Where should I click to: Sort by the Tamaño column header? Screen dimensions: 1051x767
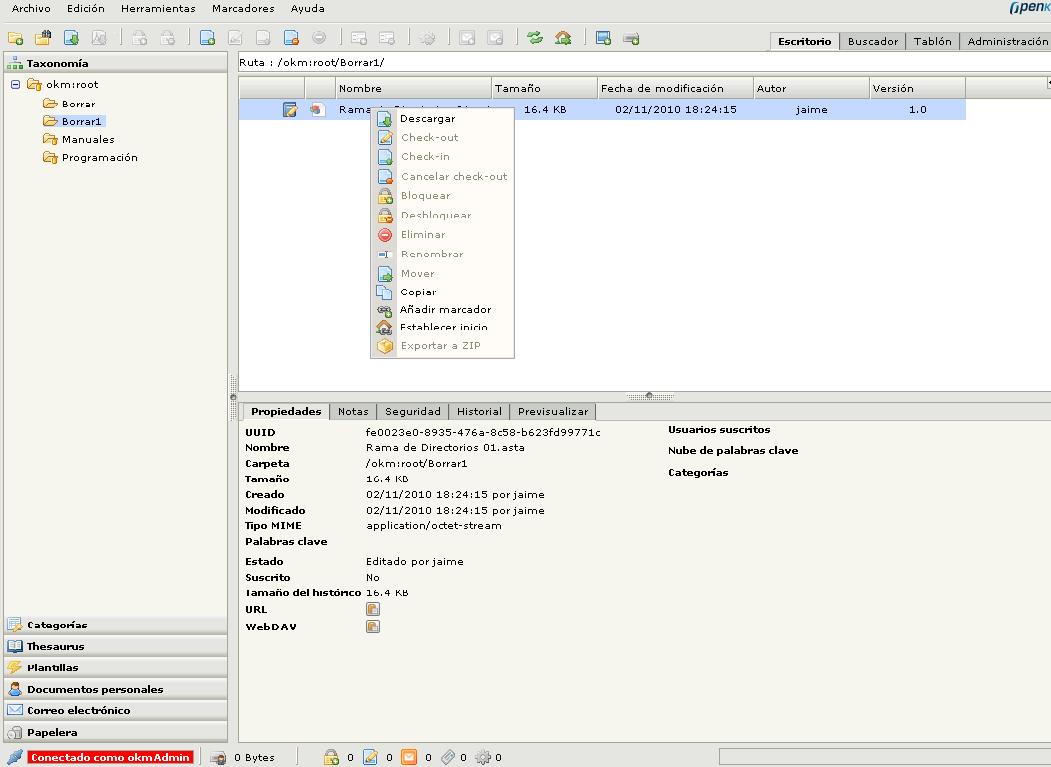(x=544, y=88)
